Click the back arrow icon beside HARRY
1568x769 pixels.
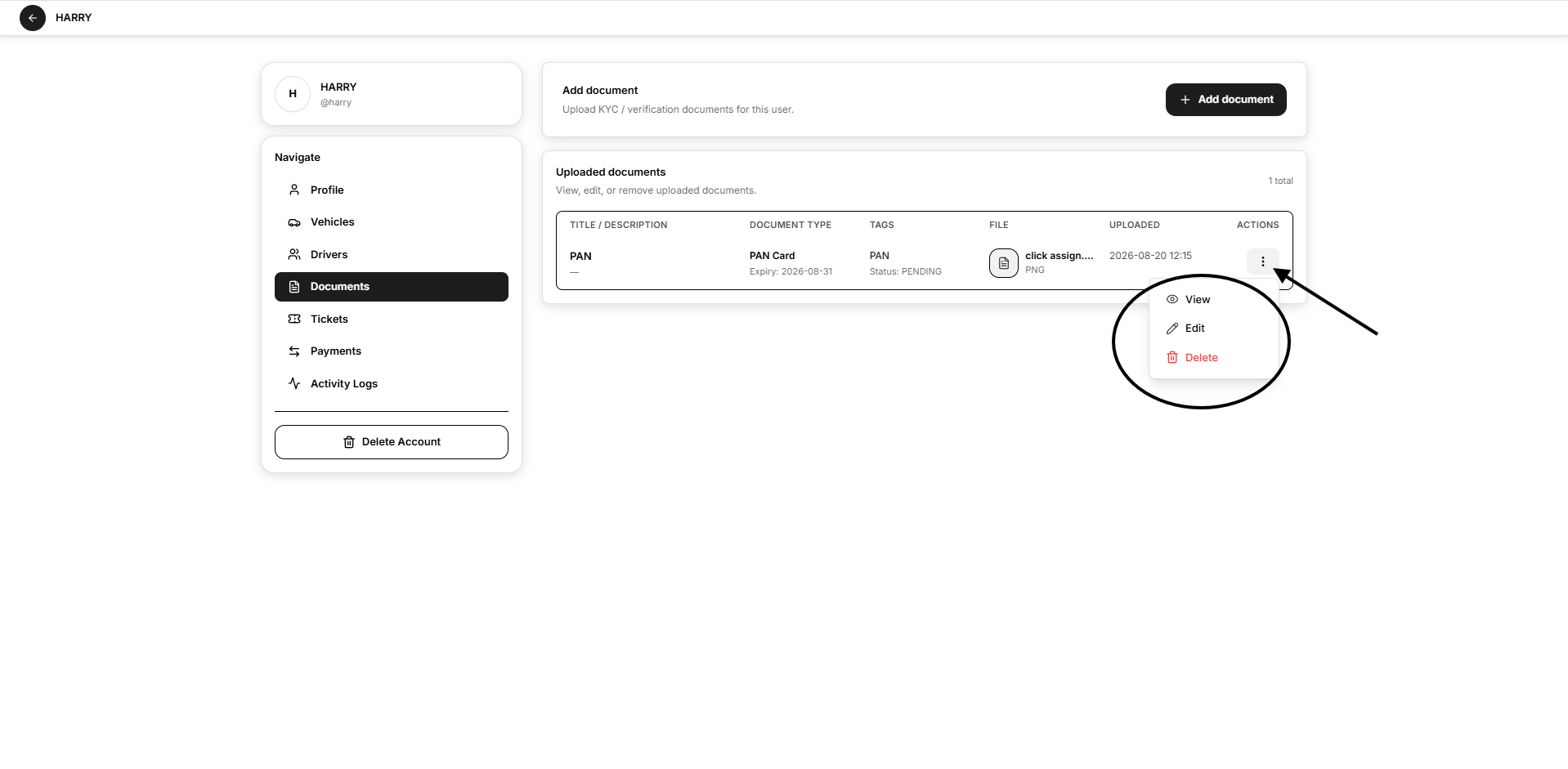33,18
